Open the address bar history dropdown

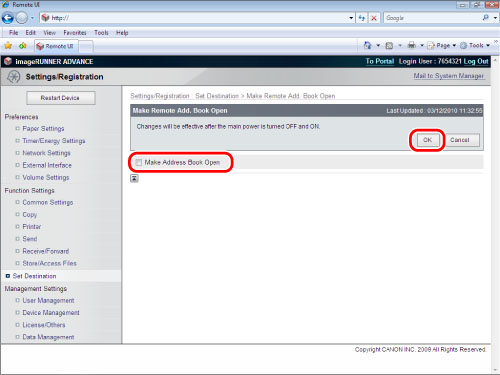pos(351,18)
